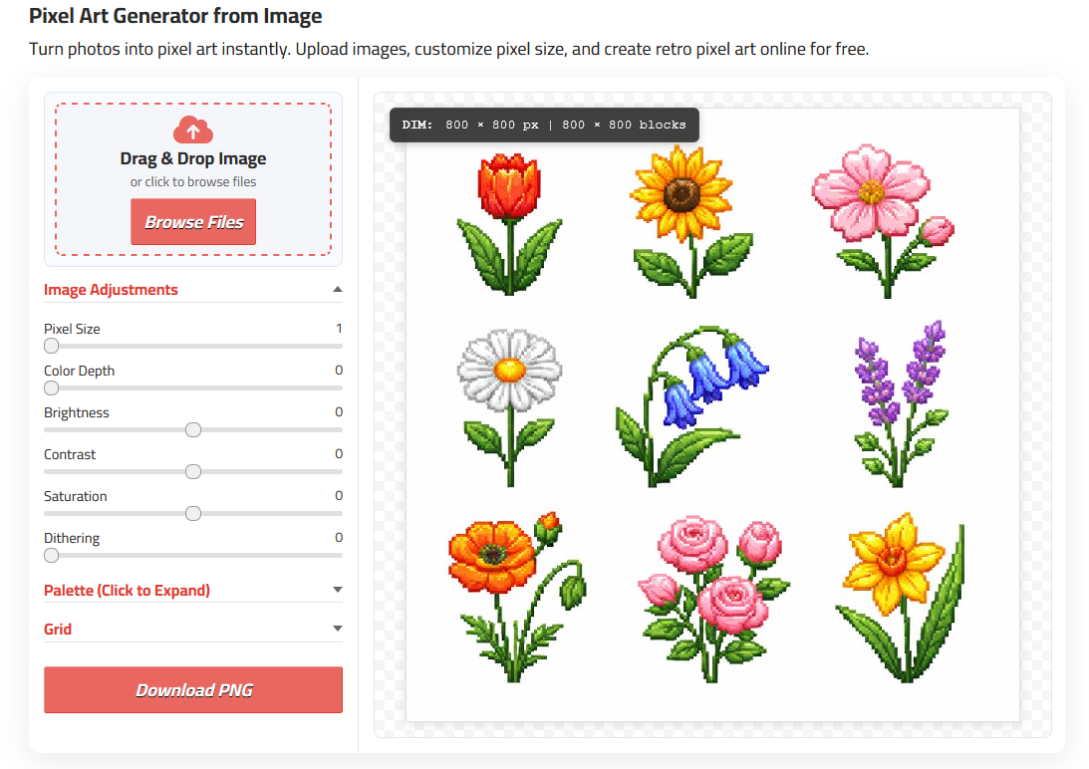
Task: Click the Download PNG button
Action: click(193, 690)
